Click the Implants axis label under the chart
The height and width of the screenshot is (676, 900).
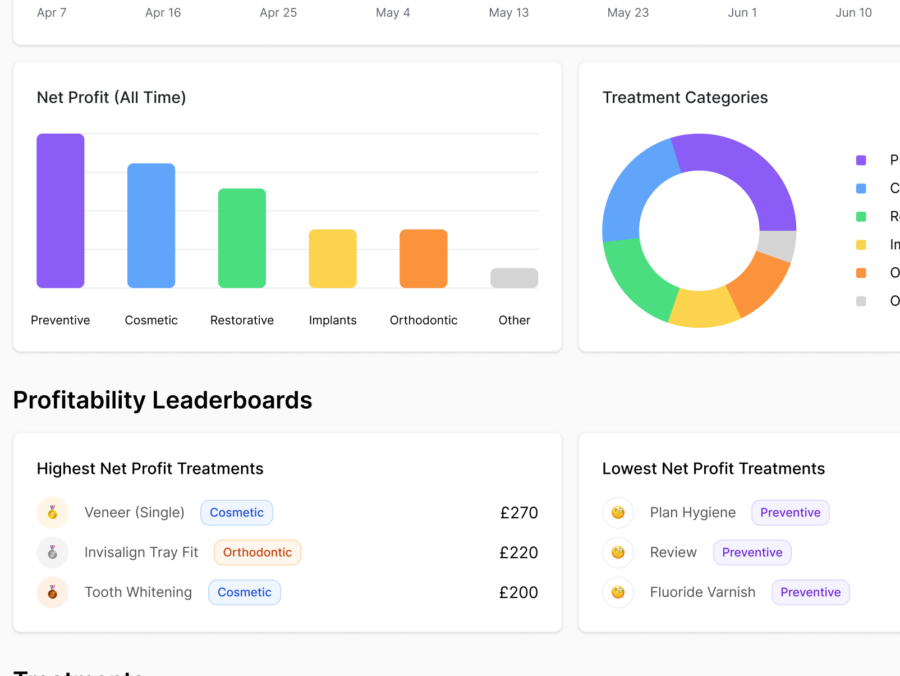tap(333, 320)
